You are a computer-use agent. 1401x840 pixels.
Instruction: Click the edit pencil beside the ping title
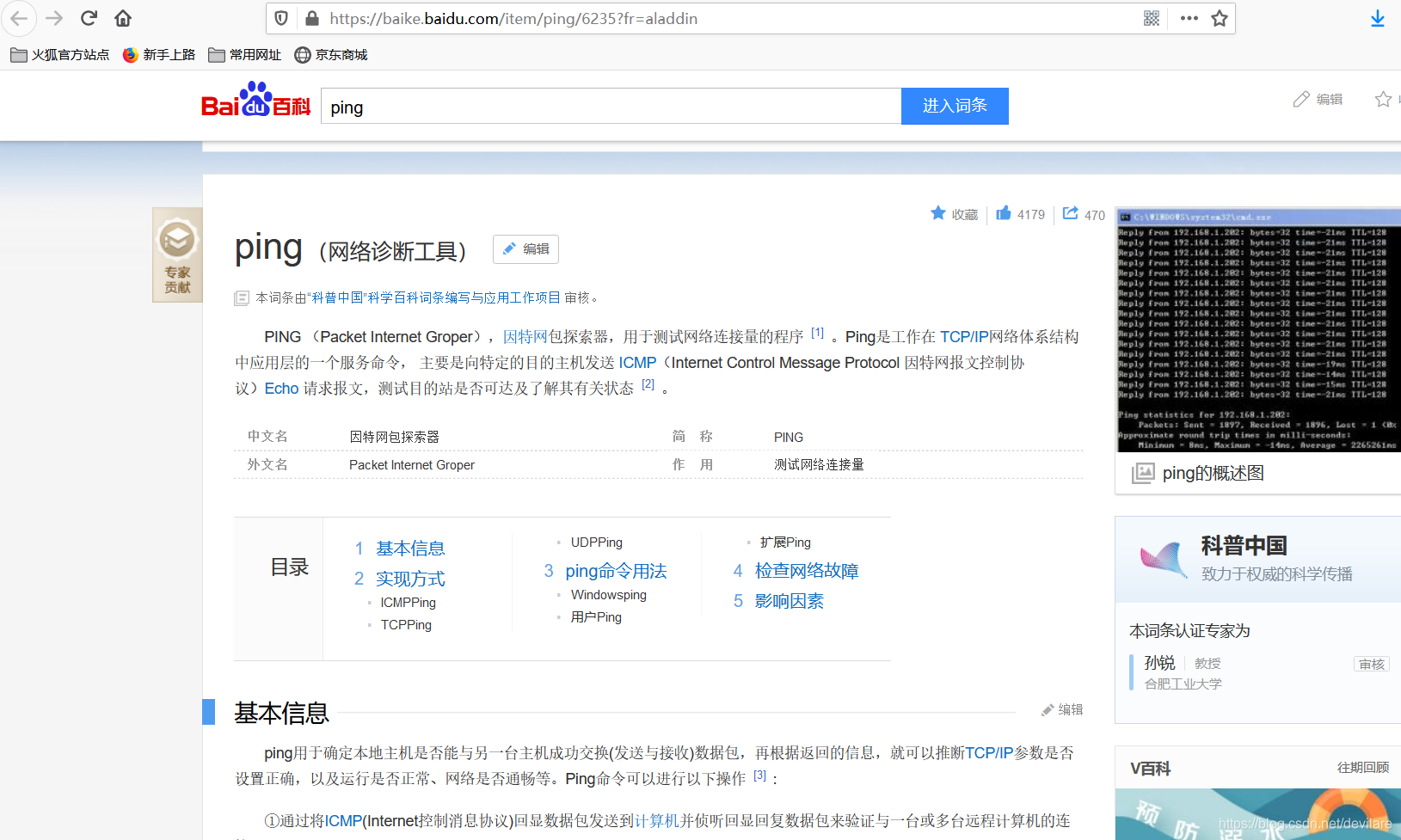pyautogui.click(x=525, y=249)
